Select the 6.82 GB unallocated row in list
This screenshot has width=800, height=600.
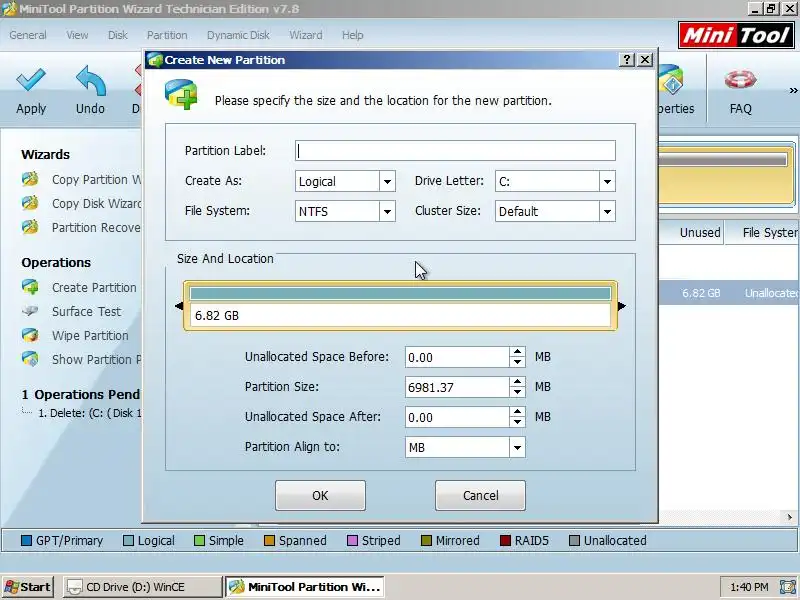click(x=729, y=293)
